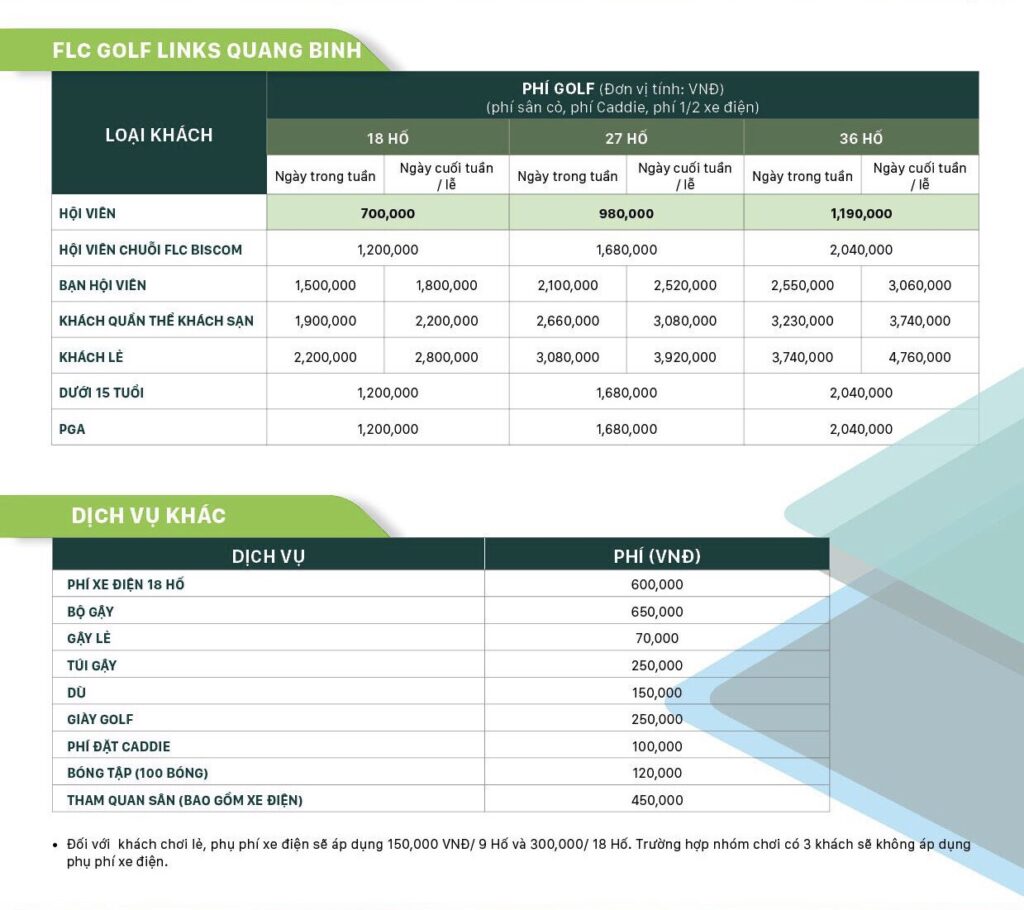Click the footnote about phụ phí xe điện

[516, 853]
